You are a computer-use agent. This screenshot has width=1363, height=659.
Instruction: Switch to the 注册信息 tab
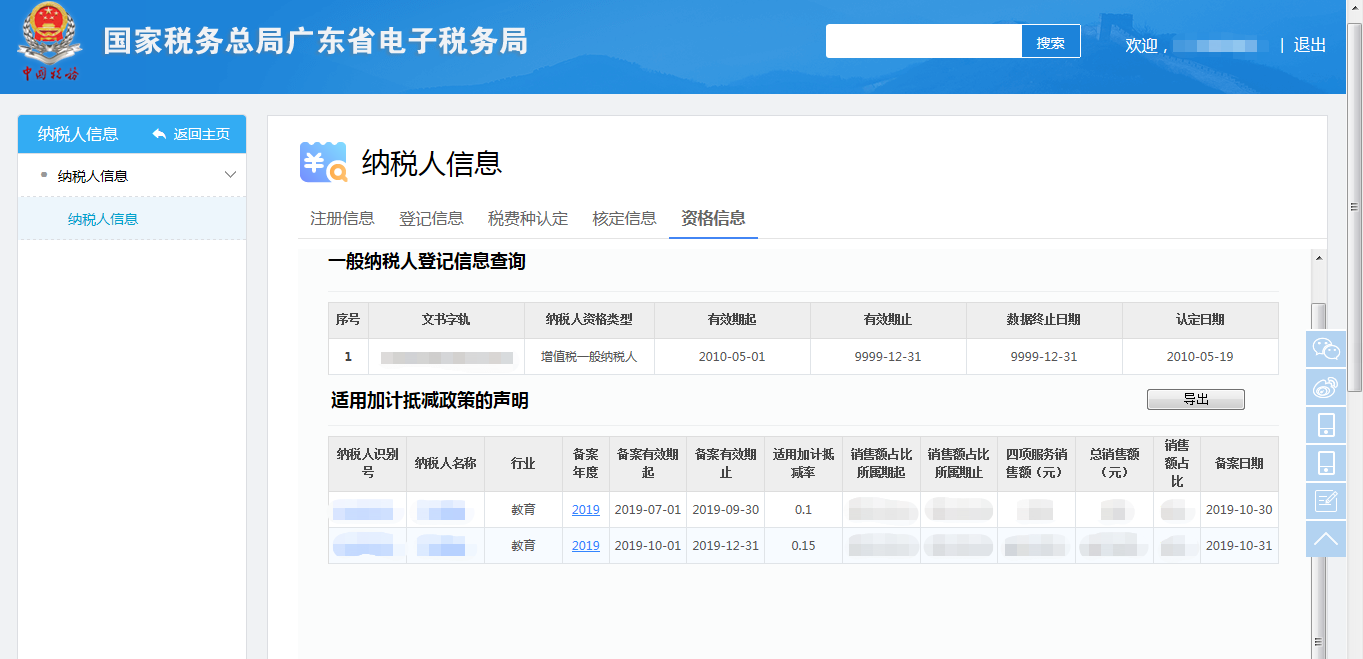pyautogui.click(x=342, y=218)
